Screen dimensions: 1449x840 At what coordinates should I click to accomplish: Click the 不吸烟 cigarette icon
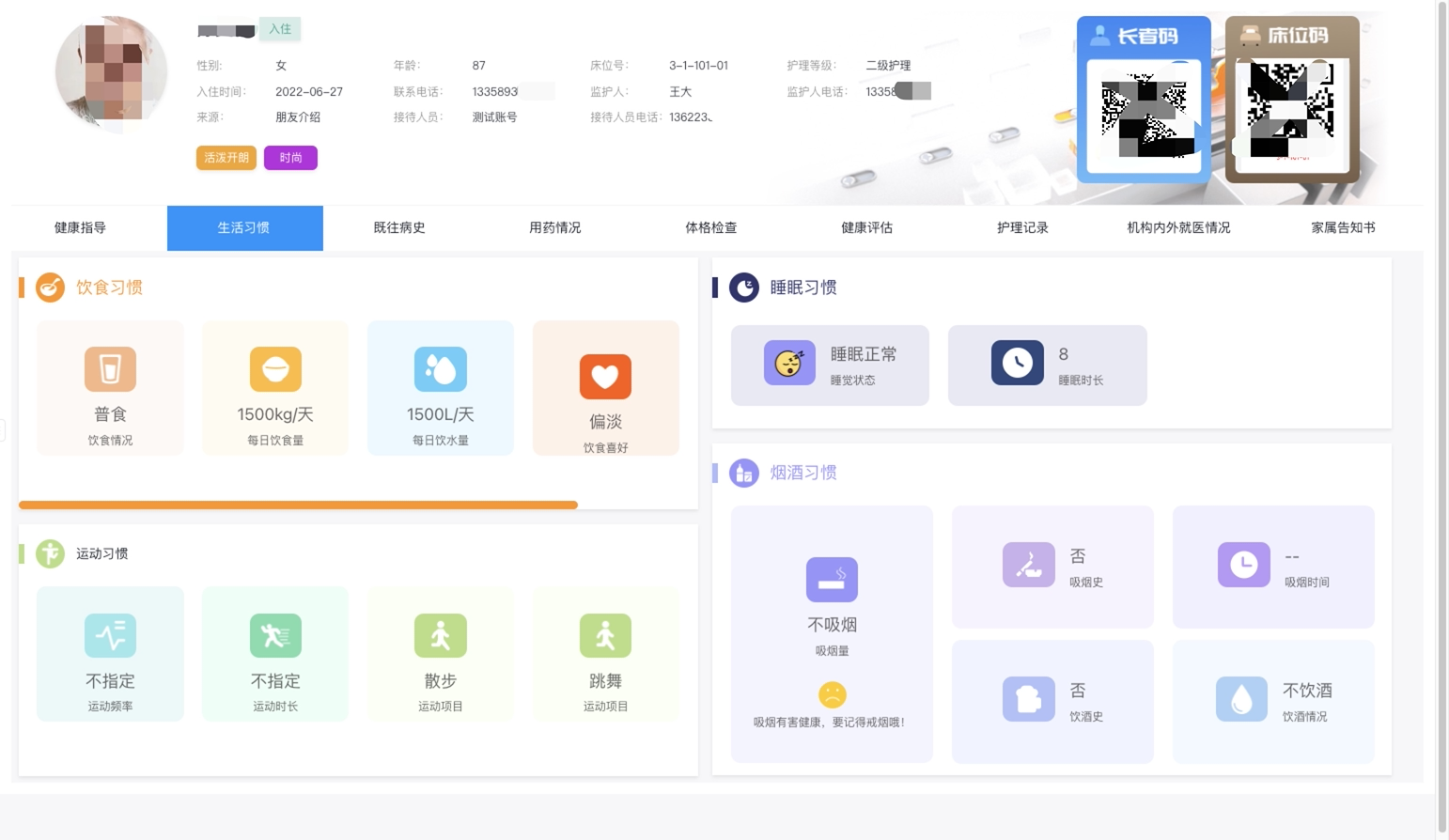(832, 579)
